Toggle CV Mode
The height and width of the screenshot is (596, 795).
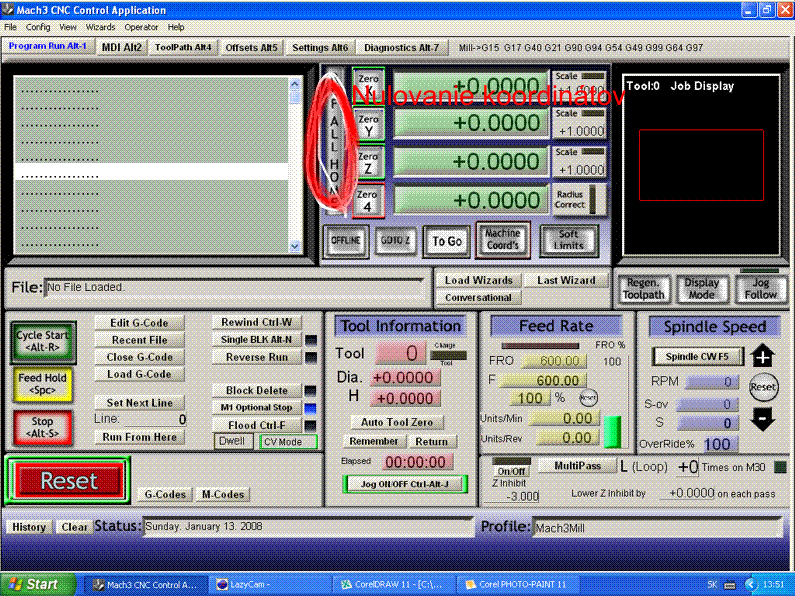[x=288, y=442]
